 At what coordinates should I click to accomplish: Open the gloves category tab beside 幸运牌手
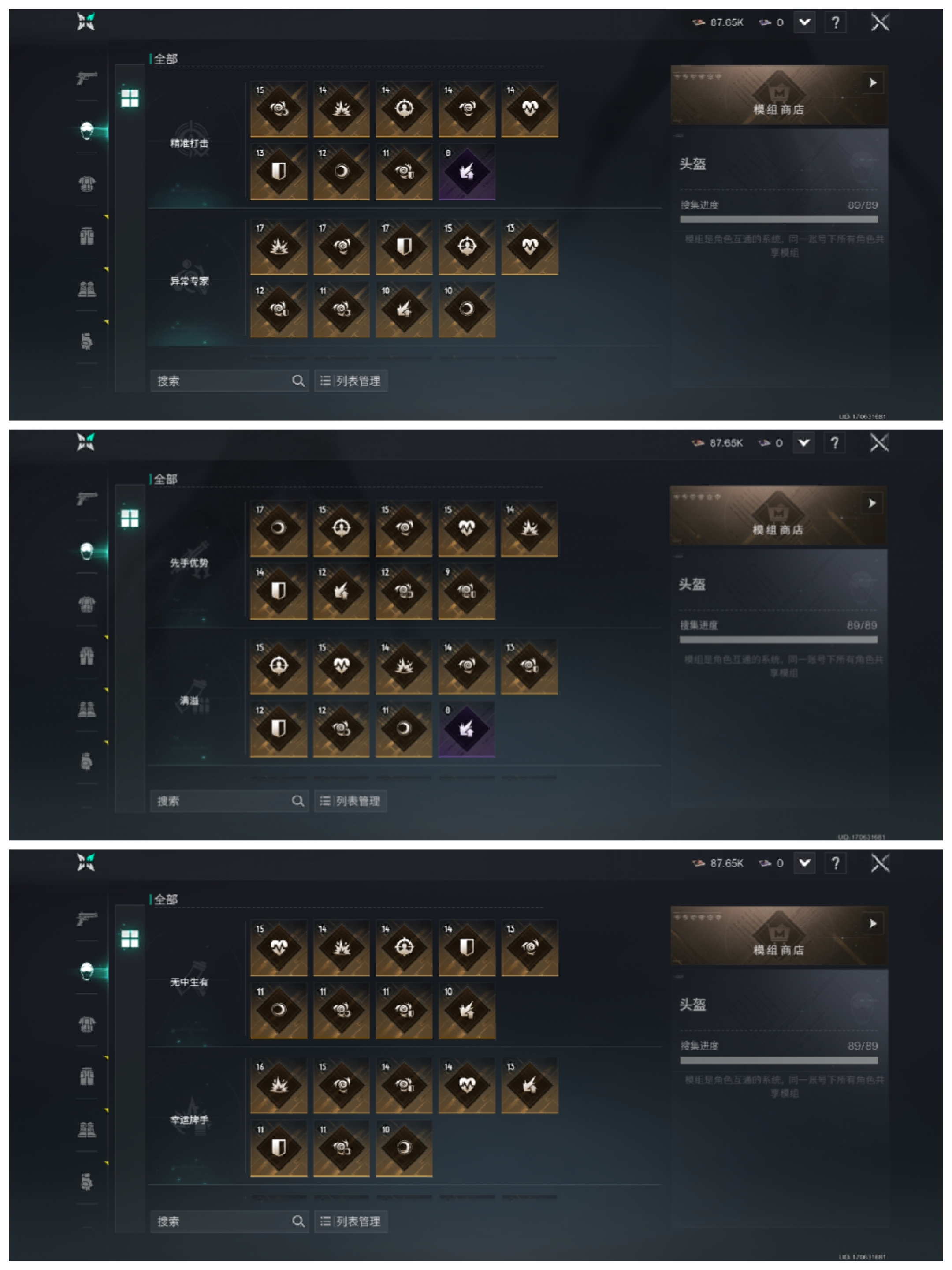tap(87, 1181)
